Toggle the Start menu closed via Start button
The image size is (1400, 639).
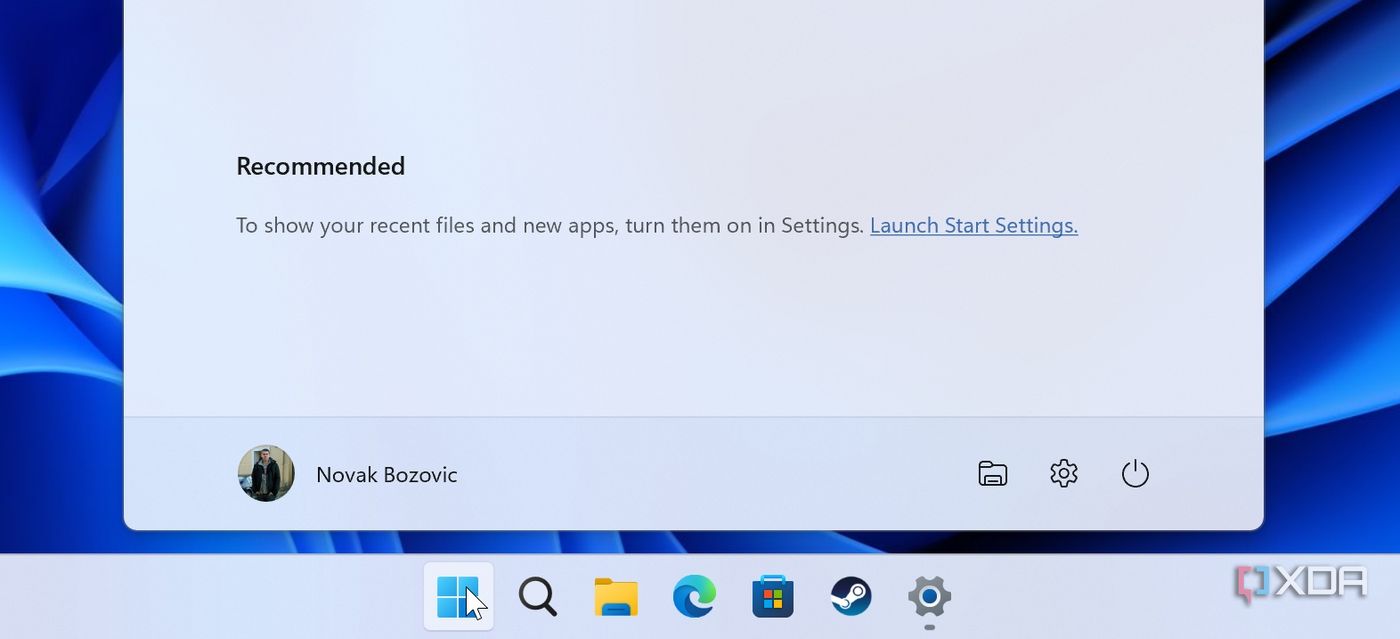coord(458,596)
